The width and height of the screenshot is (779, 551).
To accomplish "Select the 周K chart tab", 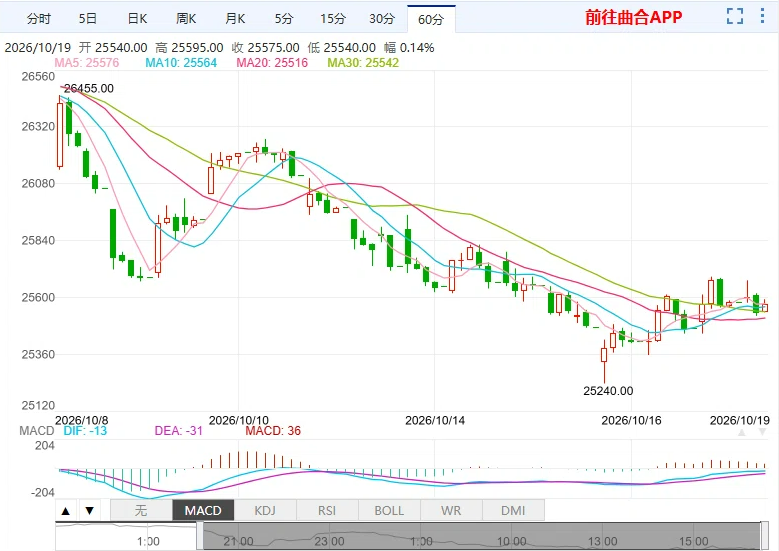I will point(186,18).
